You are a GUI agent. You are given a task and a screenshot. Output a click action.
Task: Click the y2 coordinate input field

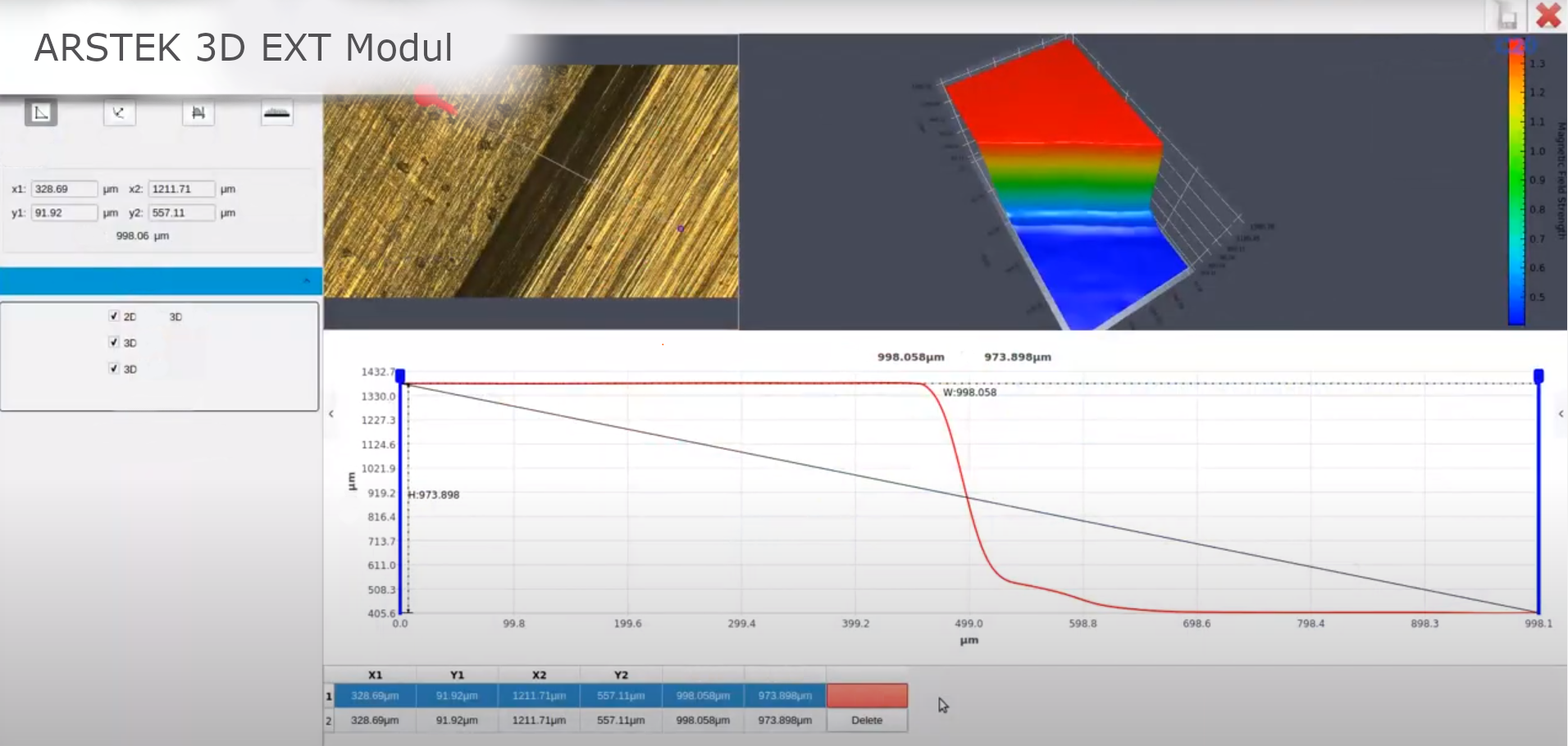(x=182, y=213)
